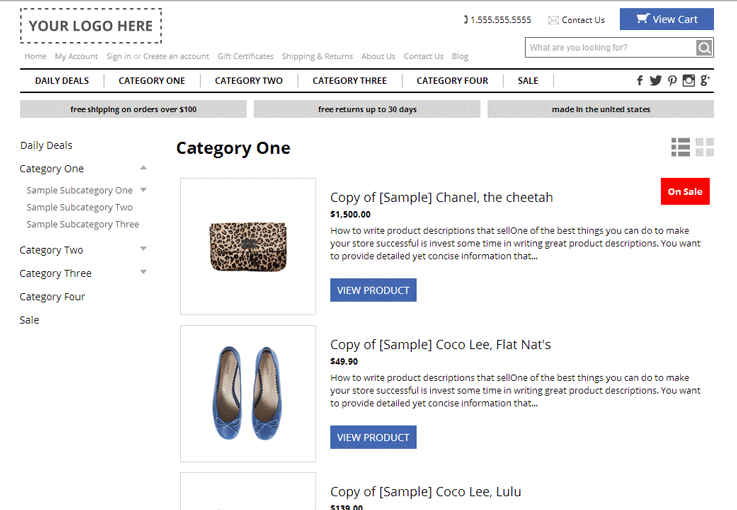Collapse Category One in sidebar
The width and height of the screenshot is (737, 510).
pyautogui.click(x=143, y=168)
